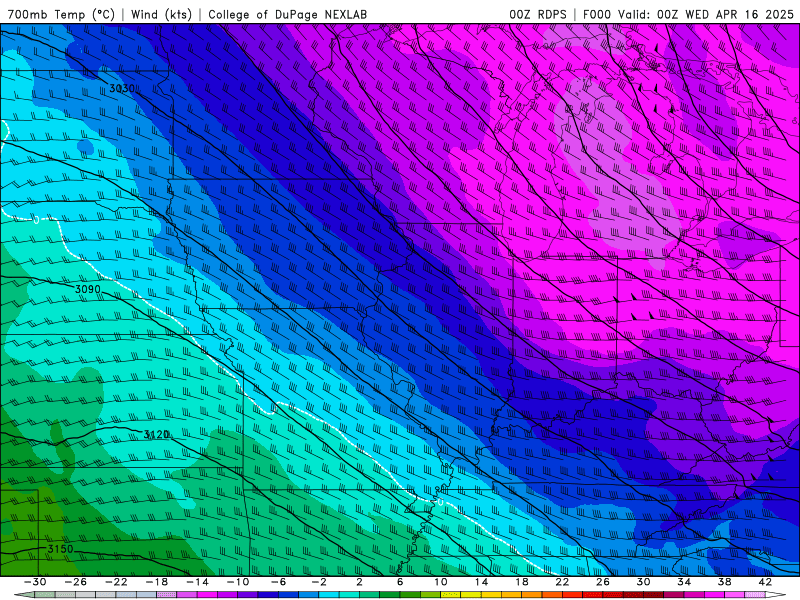Click the 26 colorbar tick label

[x=603, y=582]
